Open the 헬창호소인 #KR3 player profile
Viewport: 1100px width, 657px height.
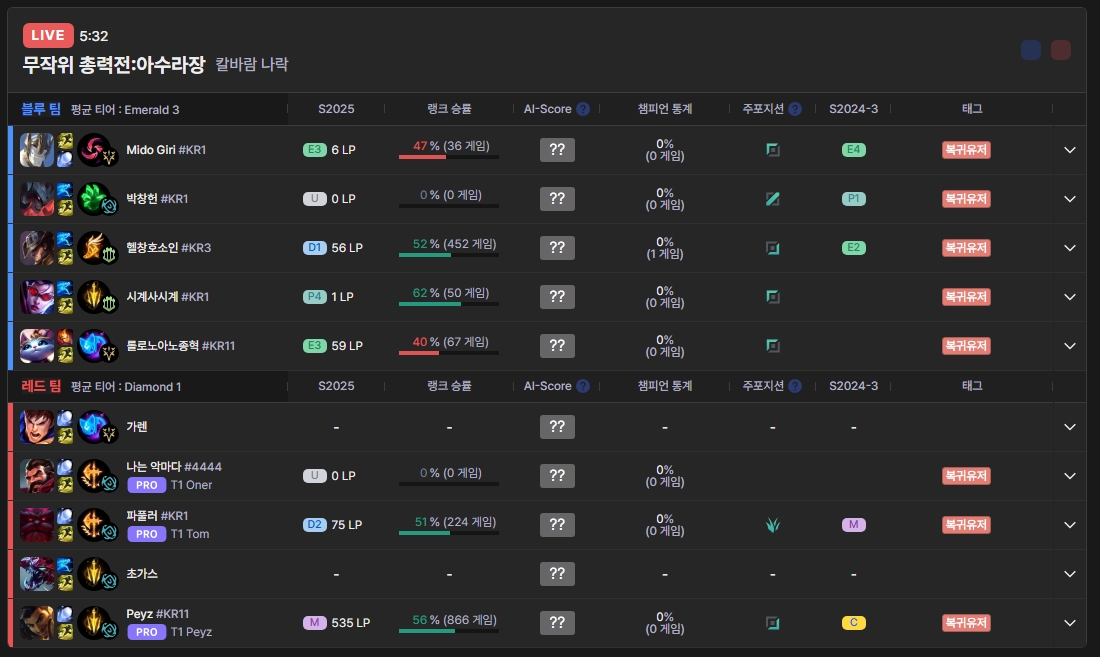(x=168, y=248)
